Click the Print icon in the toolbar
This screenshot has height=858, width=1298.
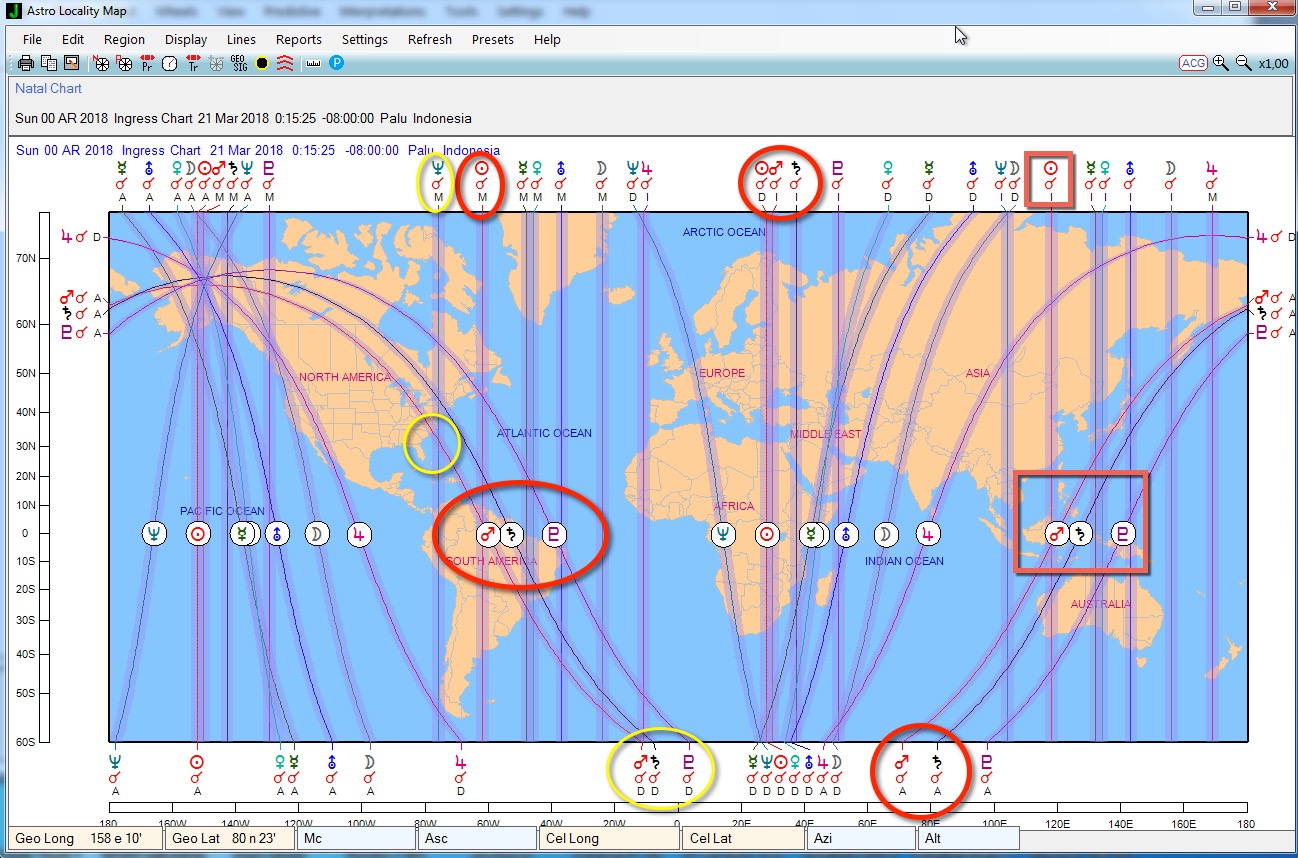click(x=26, y=63)
